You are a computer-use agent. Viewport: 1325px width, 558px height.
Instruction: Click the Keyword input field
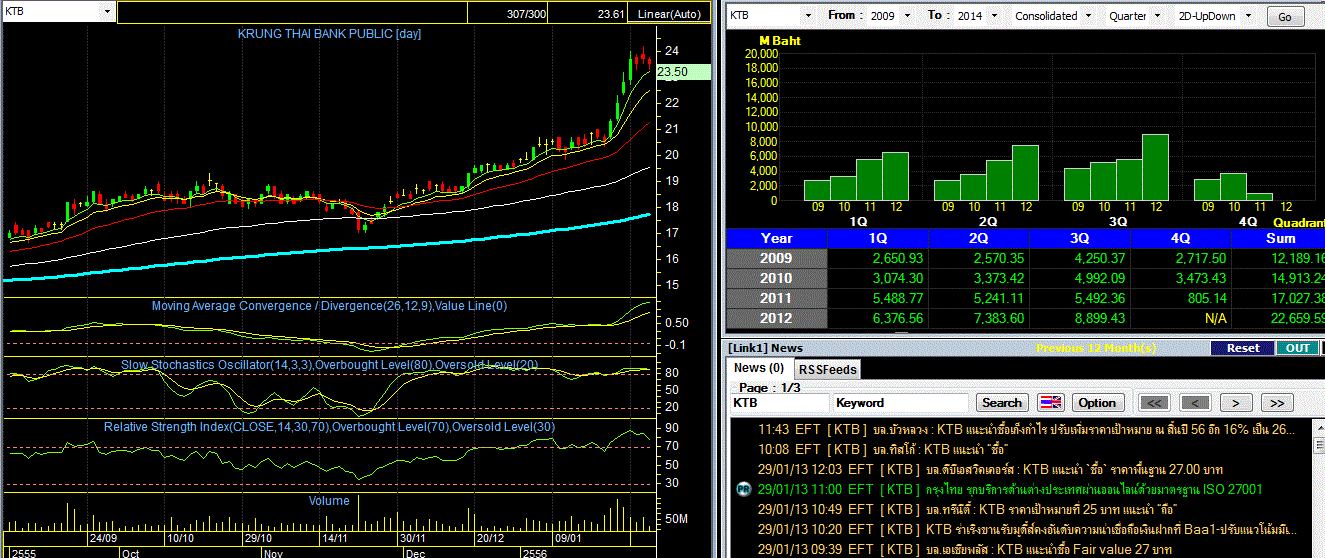(x=901, y=403)
